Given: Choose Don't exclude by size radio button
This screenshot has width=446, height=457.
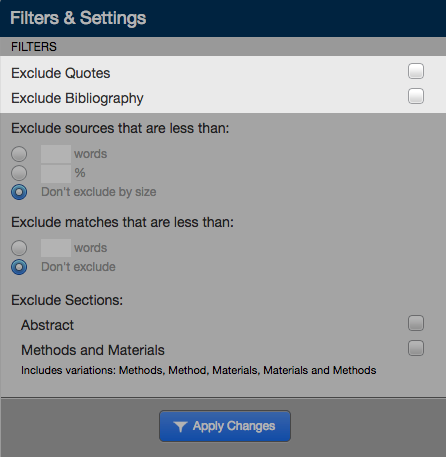Looking at the screenshot, I should coord(19,192).
